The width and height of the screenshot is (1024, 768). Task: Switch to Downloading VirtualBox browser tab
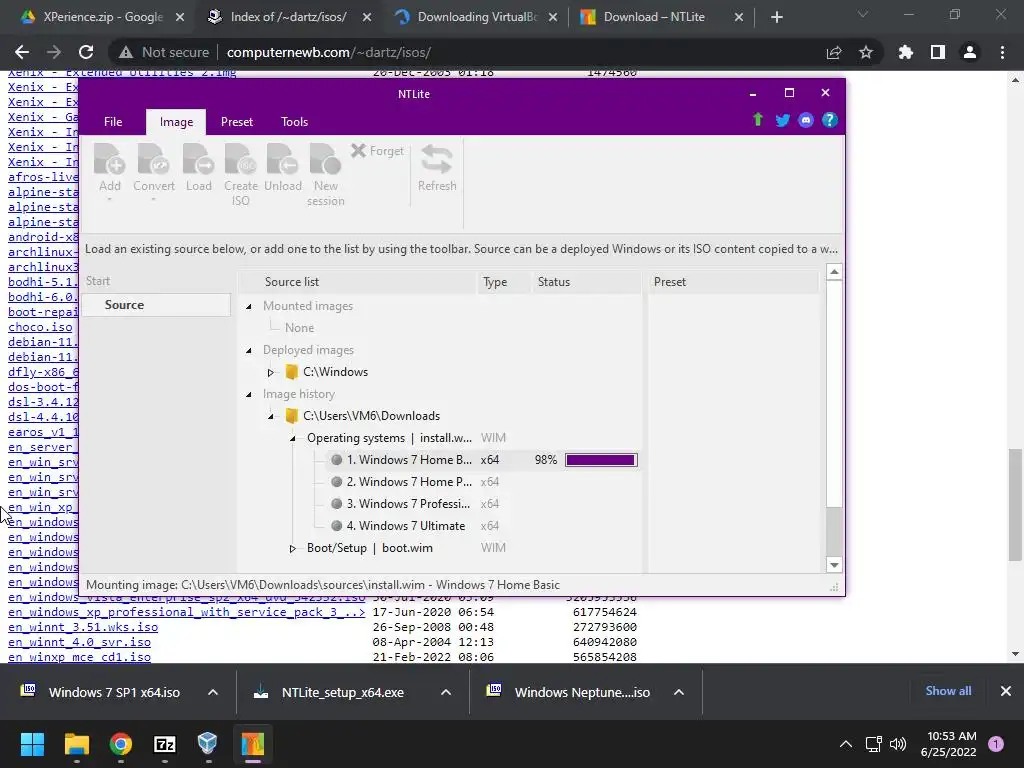point(476,17)
